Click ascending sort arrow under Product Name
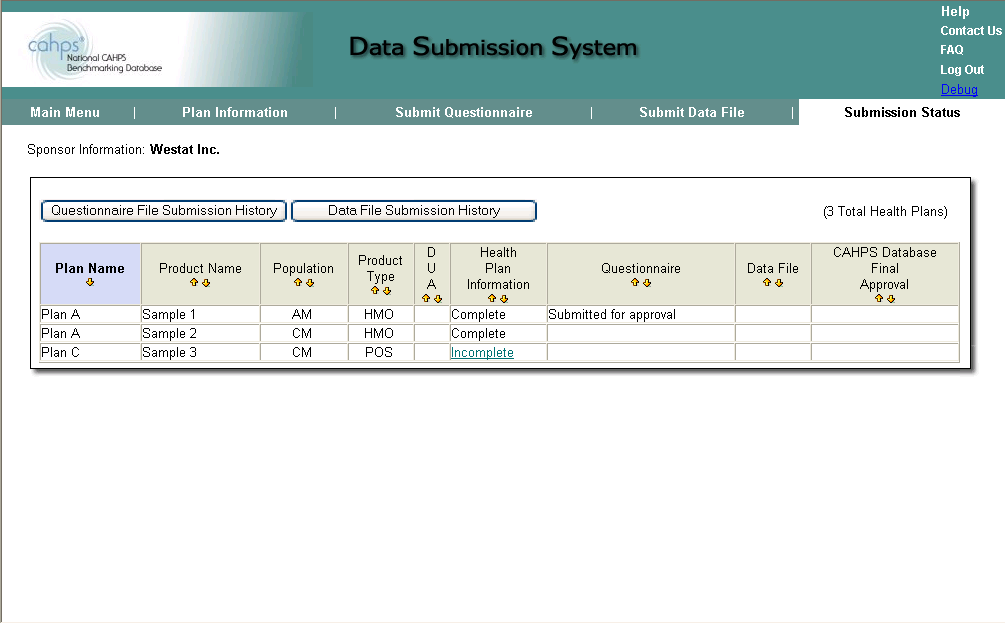The image size is (1005, 623). click(x=195, y=283)
